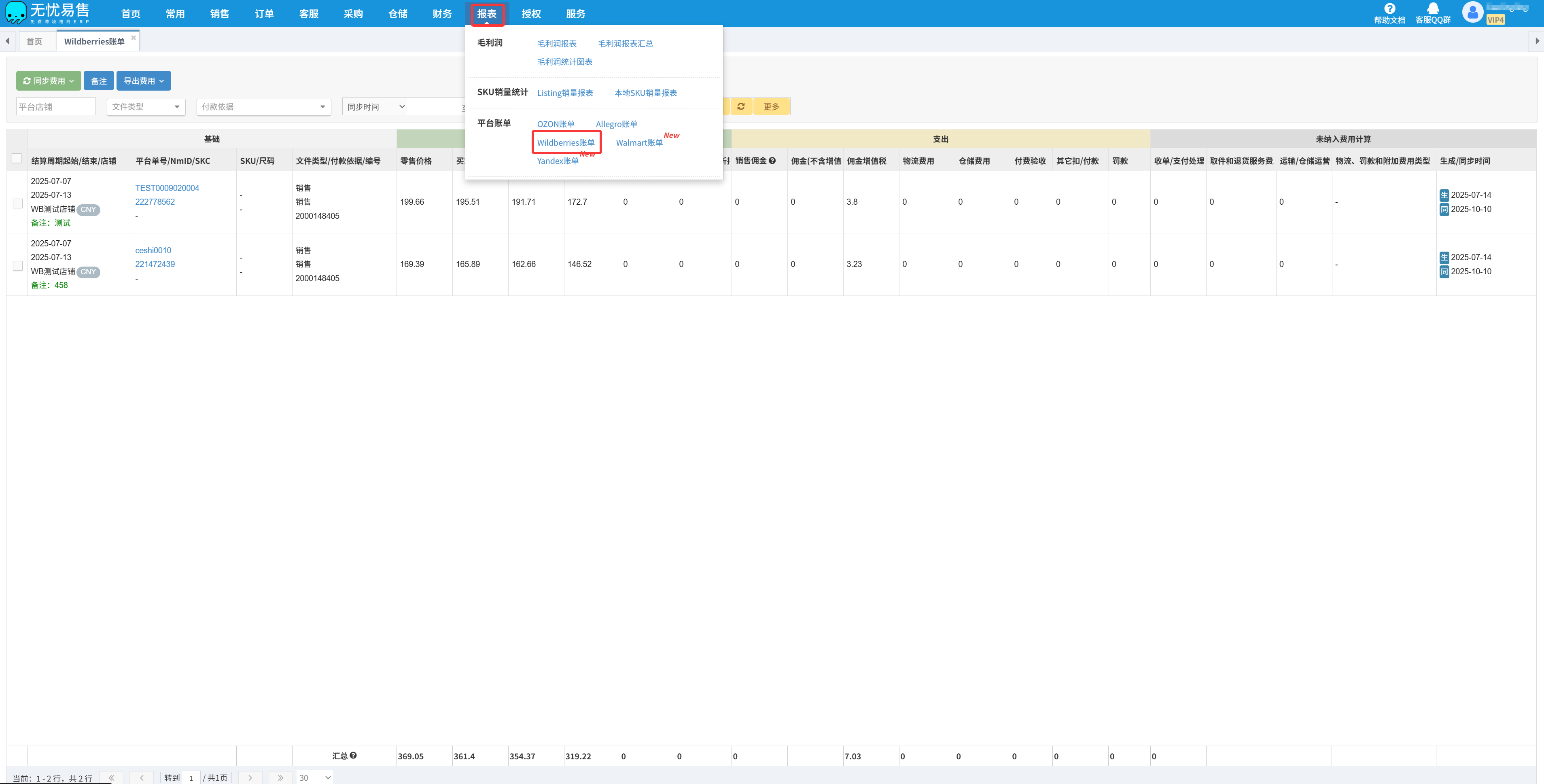Open the 导出费用 dropdown button
The height and width of the screenshot is (784, 1544).
(x=143, y=81)
